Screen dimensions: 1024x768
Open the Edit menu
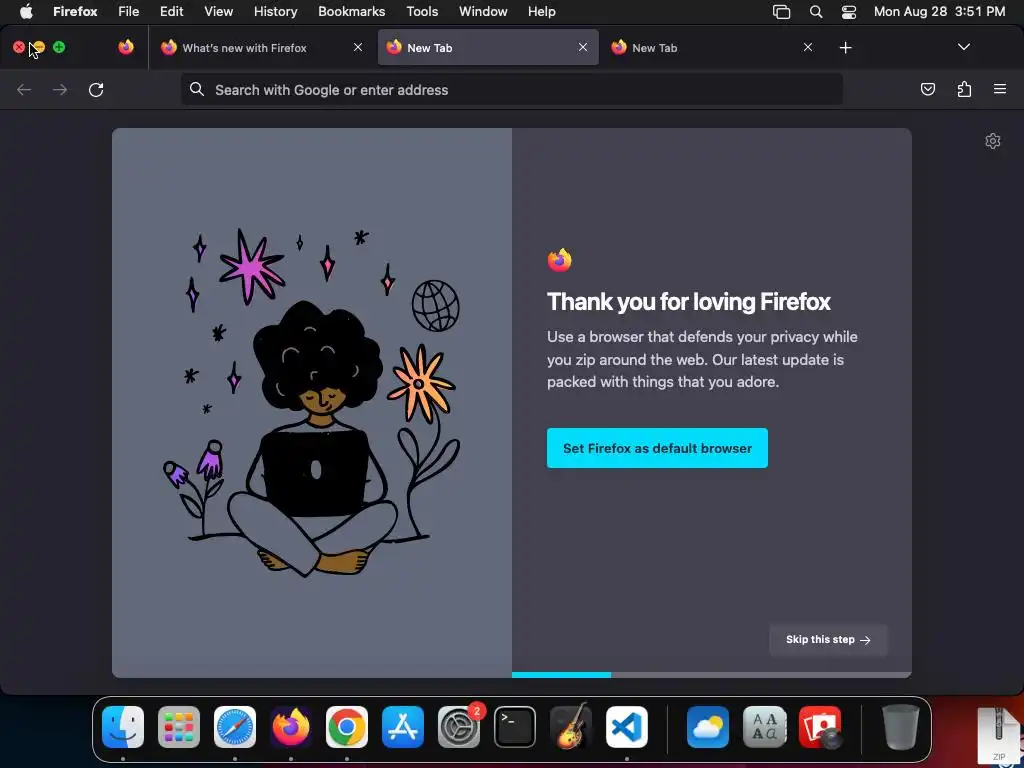click(x=172, y=11)
